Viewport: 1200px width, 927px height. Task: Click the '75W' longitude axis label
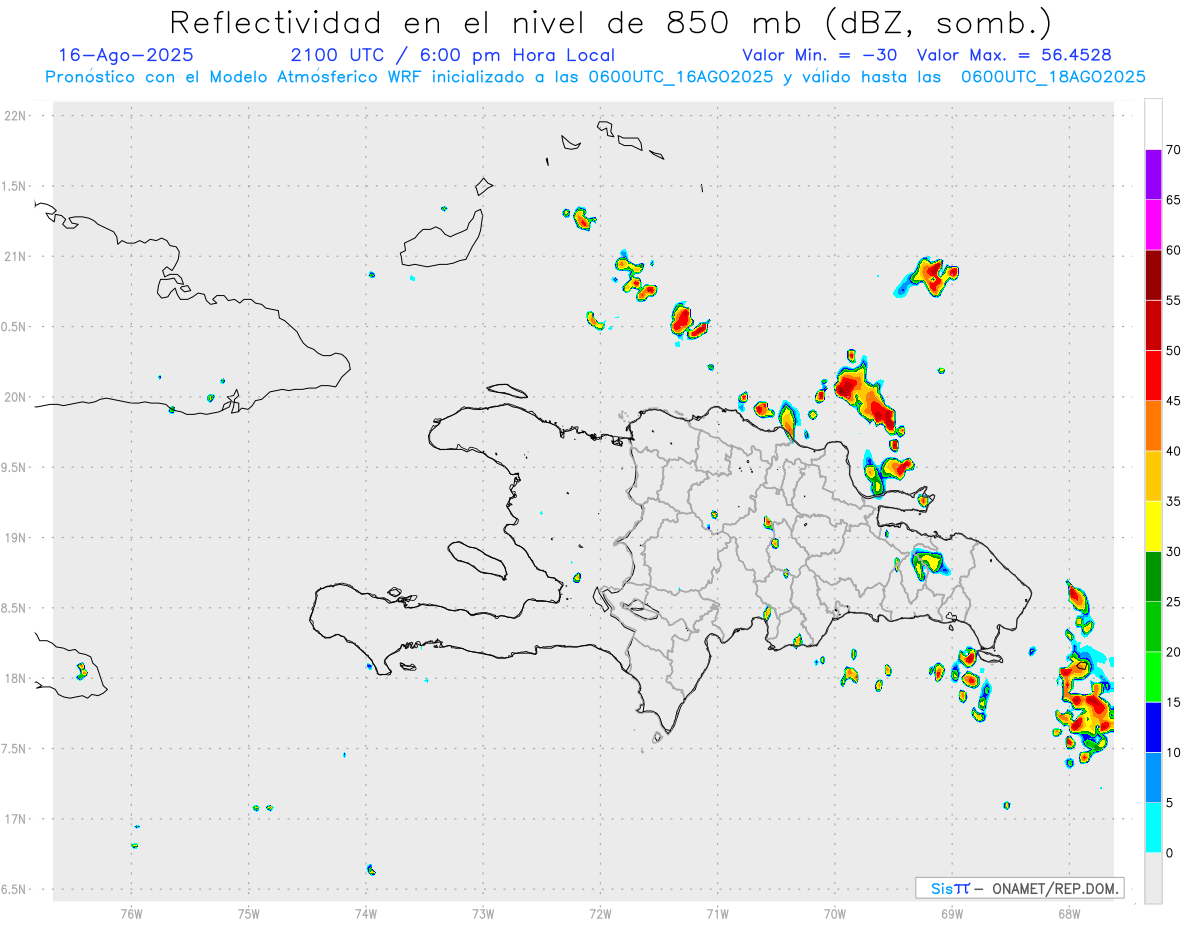point(249,913)
